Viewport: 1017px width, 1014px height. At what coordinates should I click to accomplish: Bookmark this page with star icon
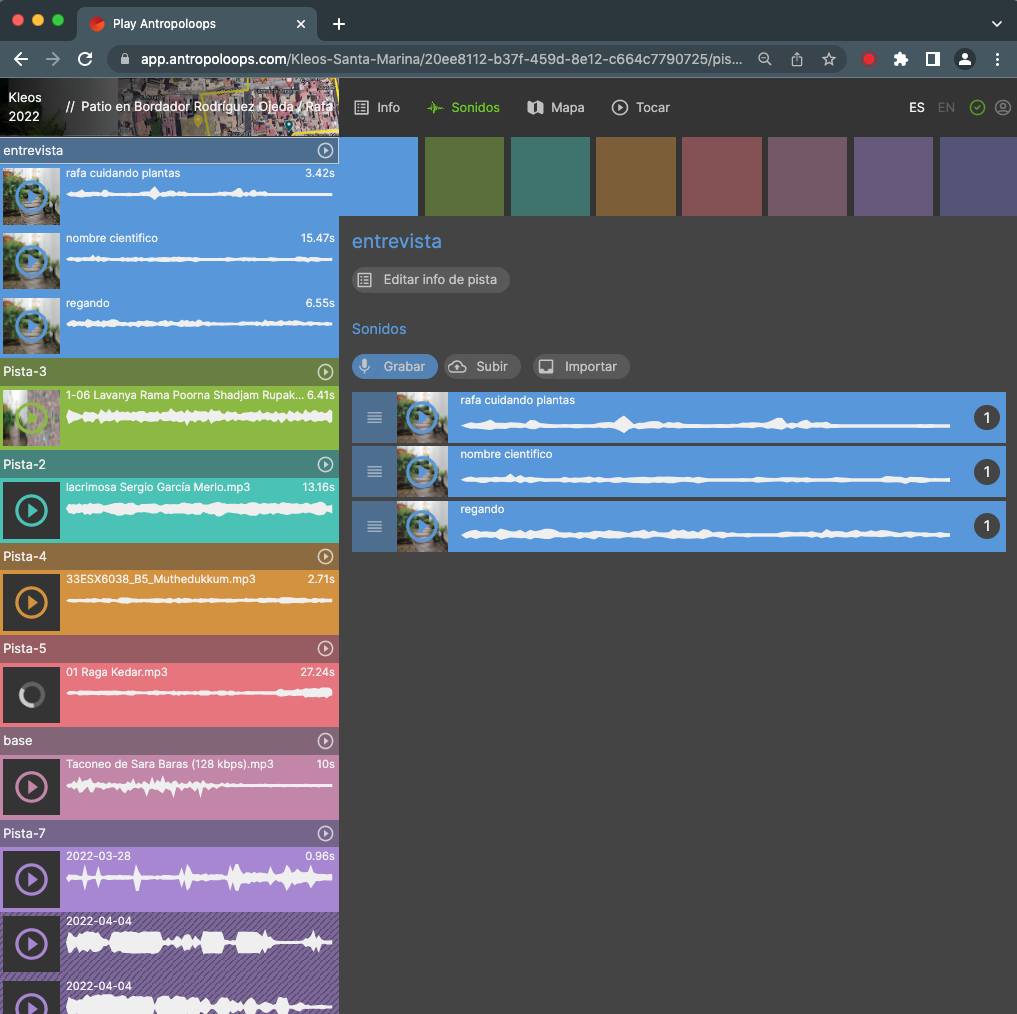tap(829, 59)
